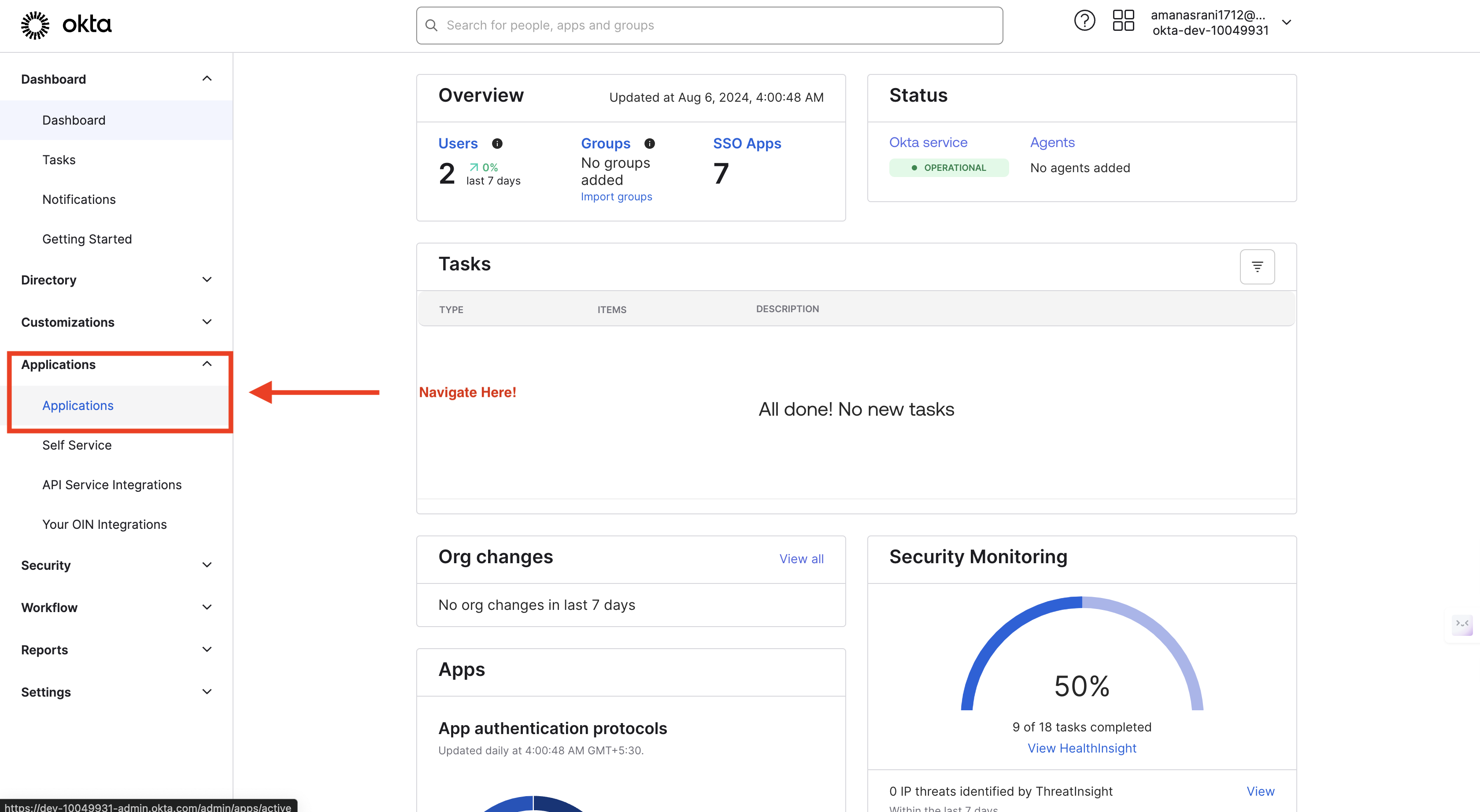Click the floating assistant widget icon

pyautogui.click(x=1462, y=624)
